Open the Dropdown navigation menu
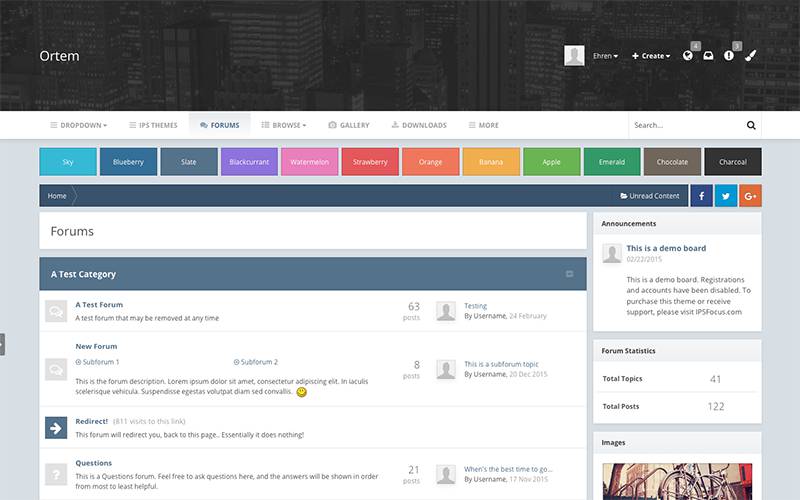The width and height of the screenshot is (800, 500). (79, 125)
